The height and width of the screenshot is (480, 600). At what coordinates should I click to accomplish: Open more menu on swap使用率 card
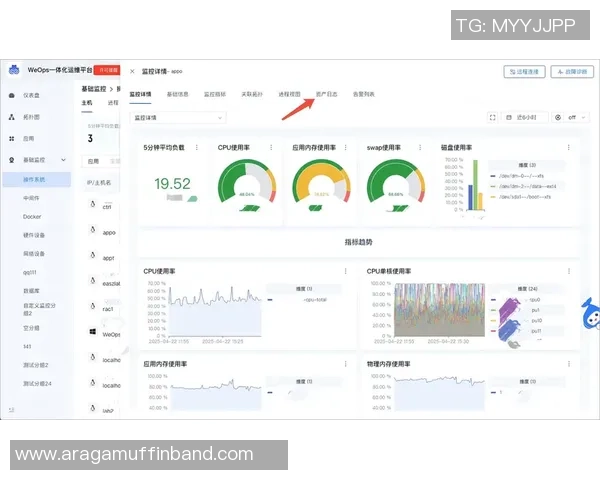click(420, 147)
